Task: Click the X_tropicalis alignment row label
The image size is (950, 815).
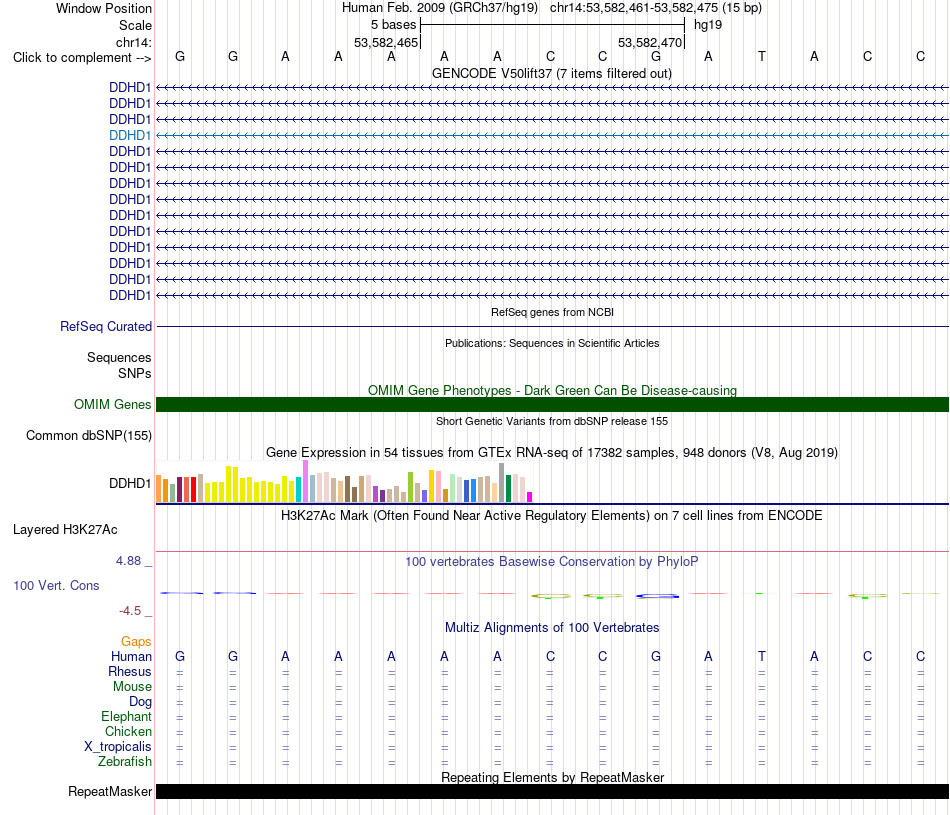Action: (x=118, y=747)
